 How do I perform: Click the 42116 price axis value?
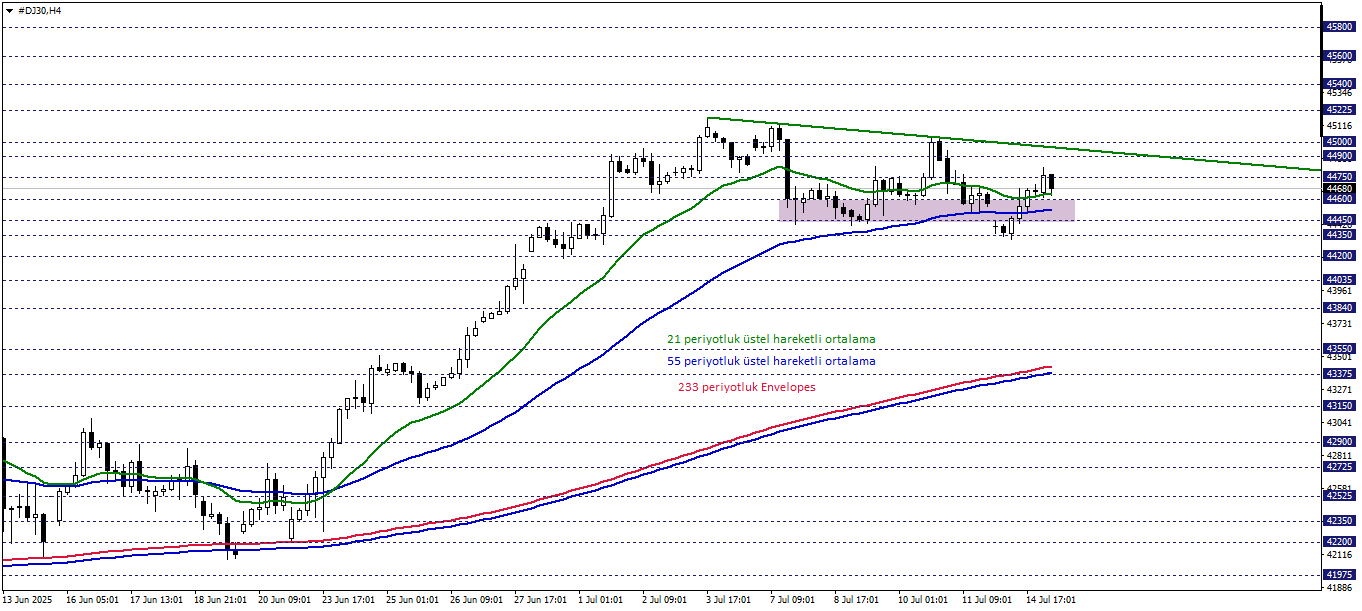point(1339,554)
